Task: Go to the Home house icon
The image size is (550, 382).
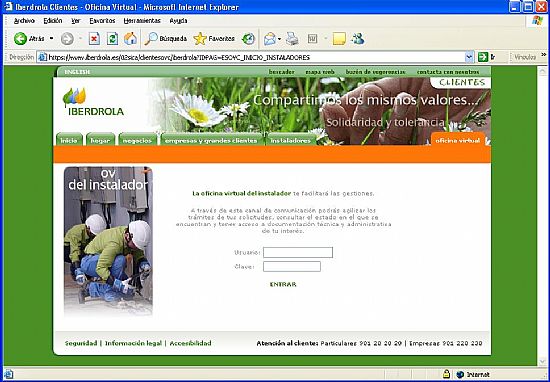Action: [x=130, y=39]
